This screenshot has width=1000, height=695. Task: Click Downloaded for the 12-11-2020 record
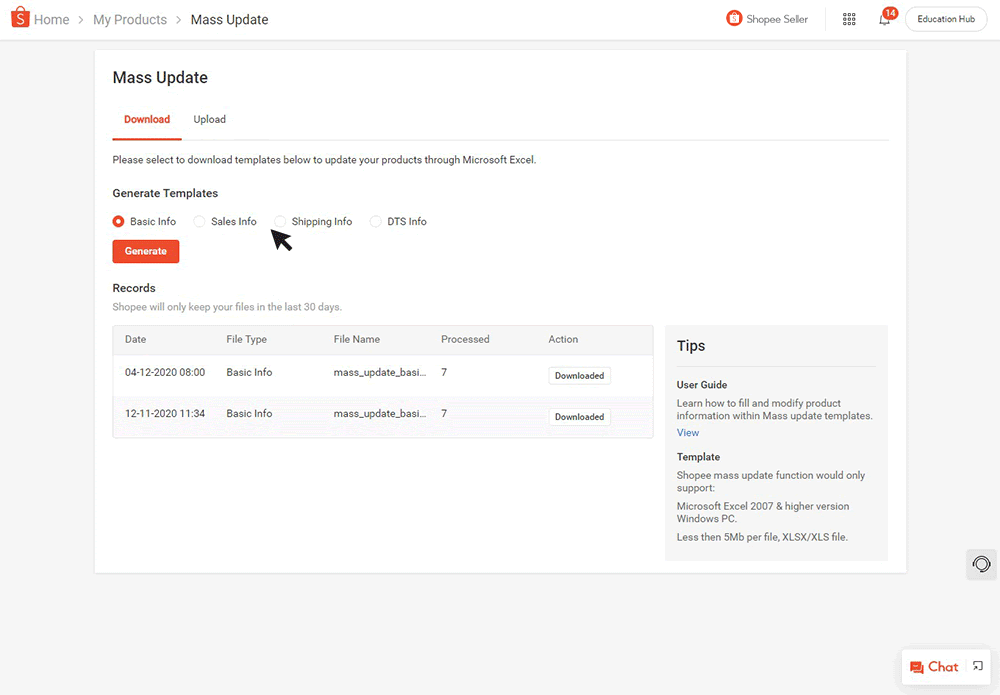[579, 416]
